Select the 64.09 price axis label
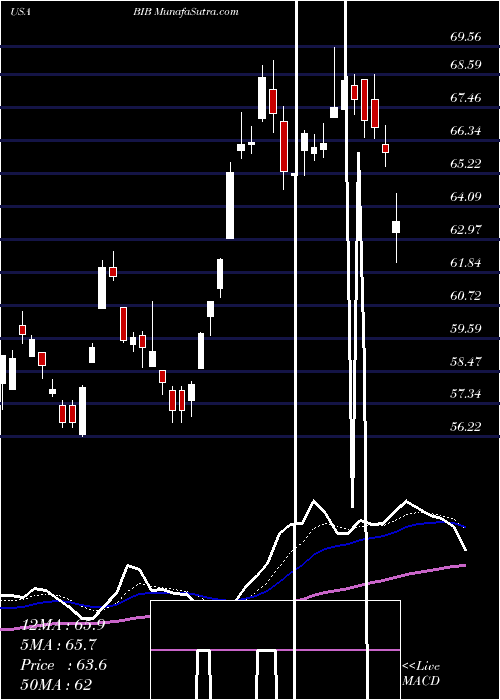This screenshot has width=500, height=700. (x=466, y=196)
